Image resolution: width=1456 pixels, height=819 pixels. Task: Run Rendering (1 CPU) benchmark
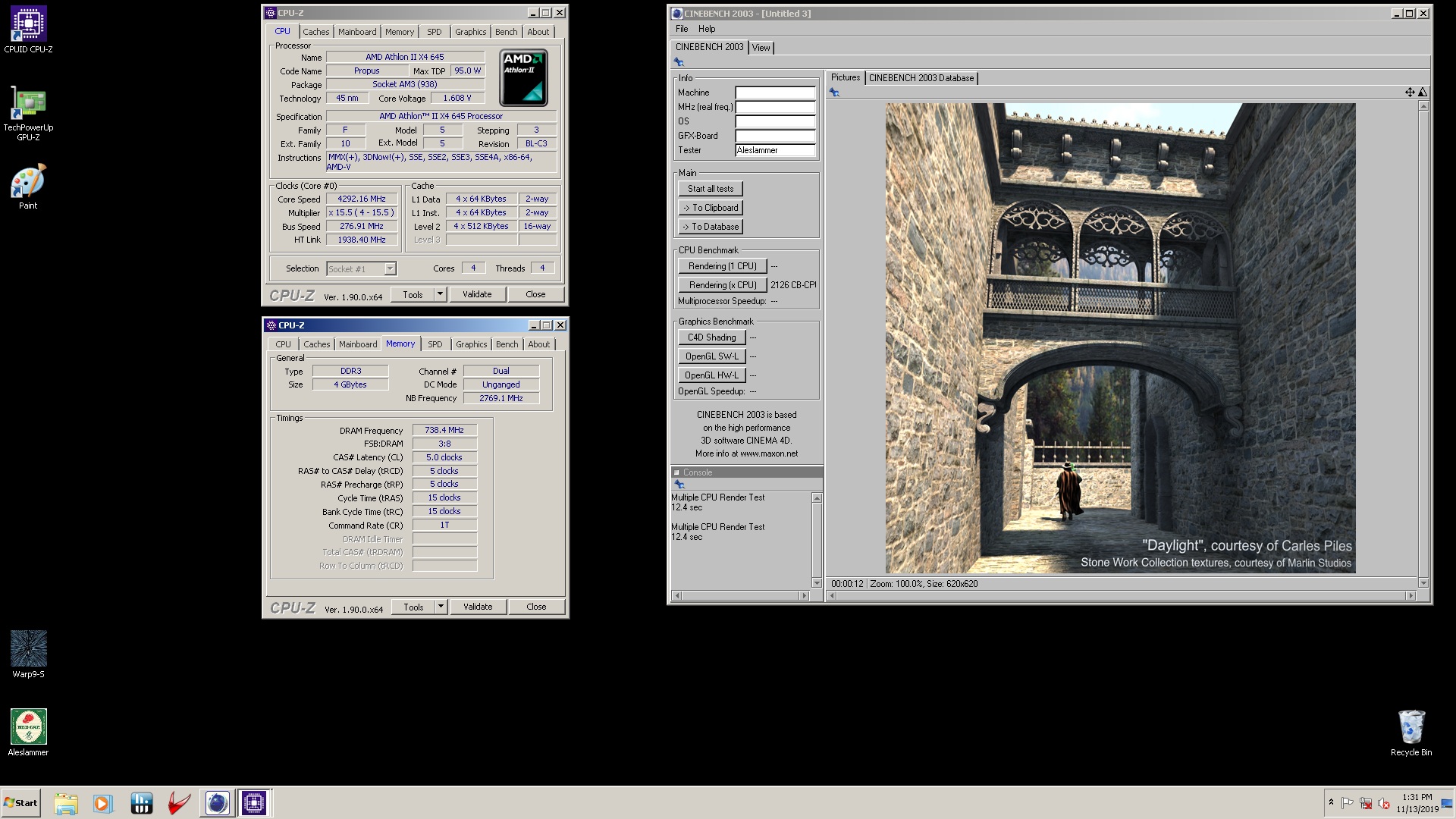pyautogui.click(x=722, y=266)
